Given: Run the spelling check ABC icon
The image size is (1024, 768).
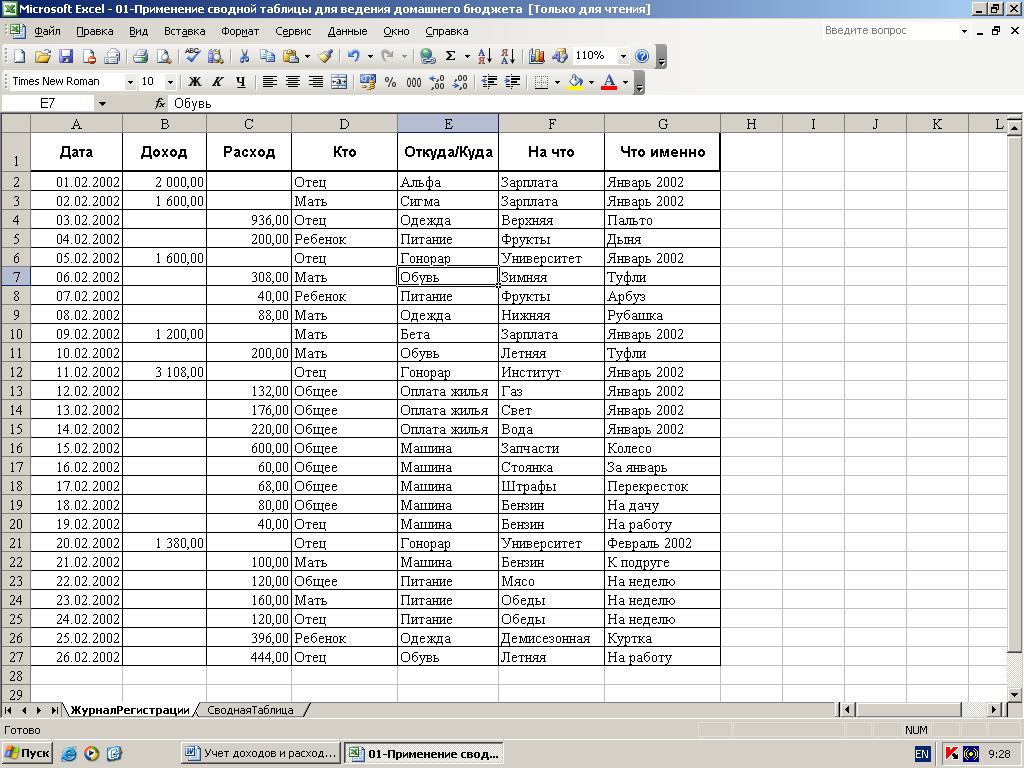Looking at the screenshot, I should (192, 56).
